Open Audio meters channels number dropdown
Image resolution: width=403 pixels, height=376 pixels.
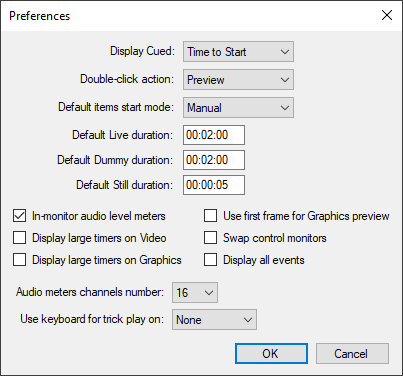tap(195, 293)
